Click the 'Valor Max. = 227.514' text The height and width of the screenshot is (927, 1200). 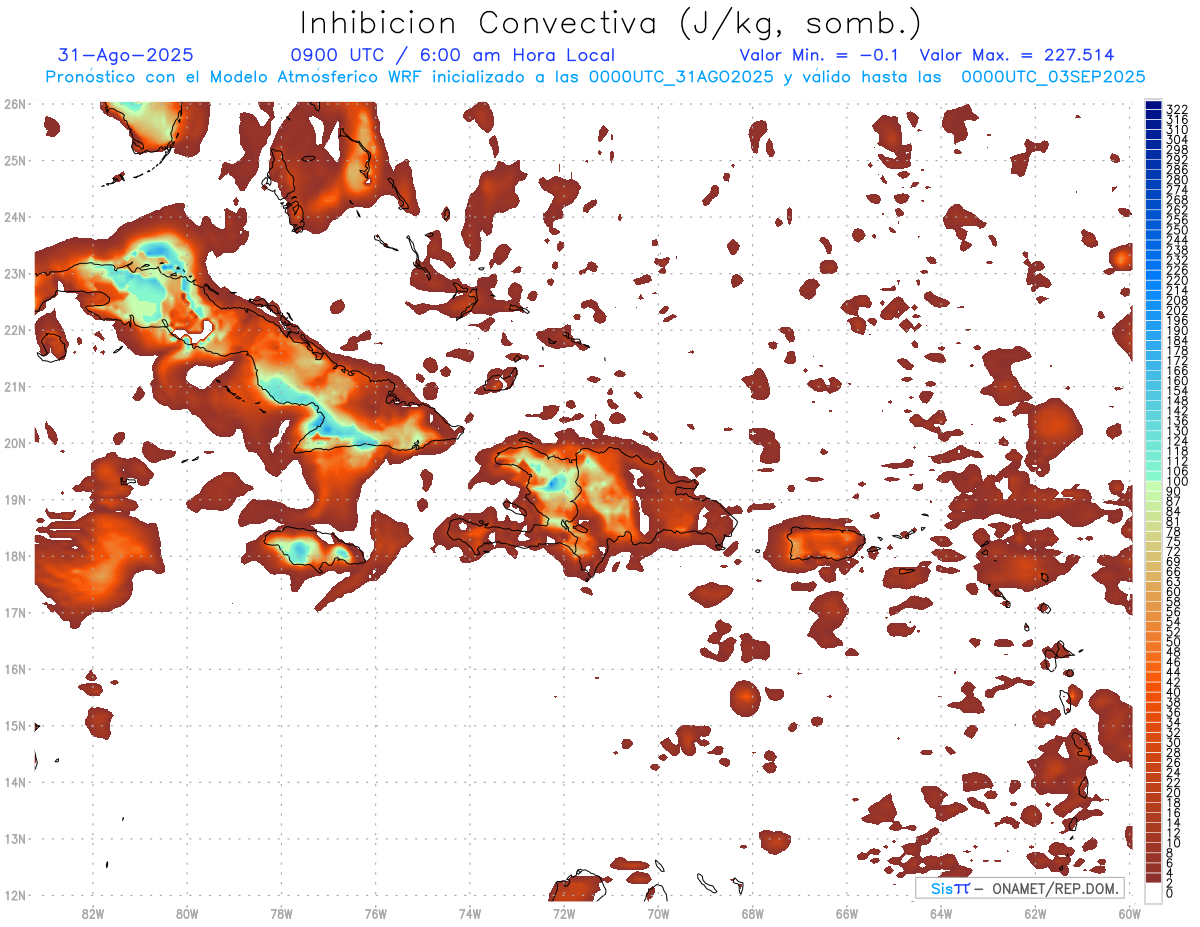pos(1017,55)
